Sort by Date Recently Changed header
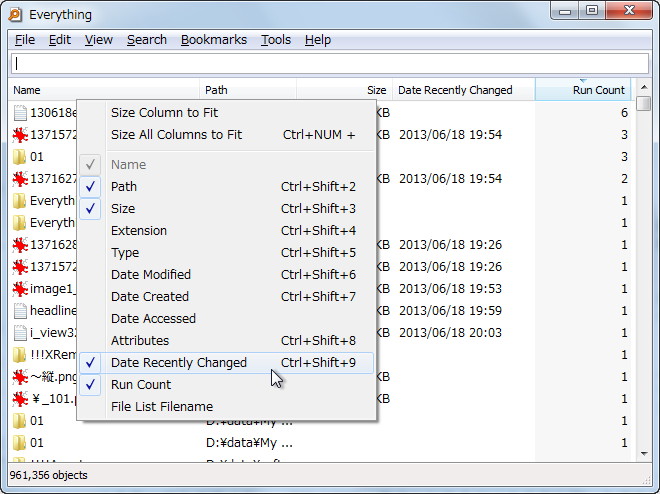660x494 pixels. point(463,90)
